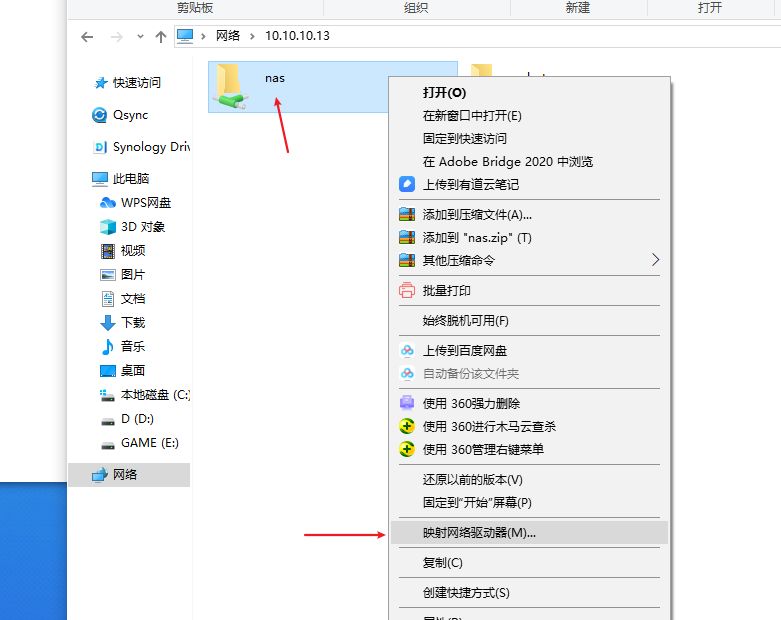Go back with the left arrow button

[x=87, y=37]
